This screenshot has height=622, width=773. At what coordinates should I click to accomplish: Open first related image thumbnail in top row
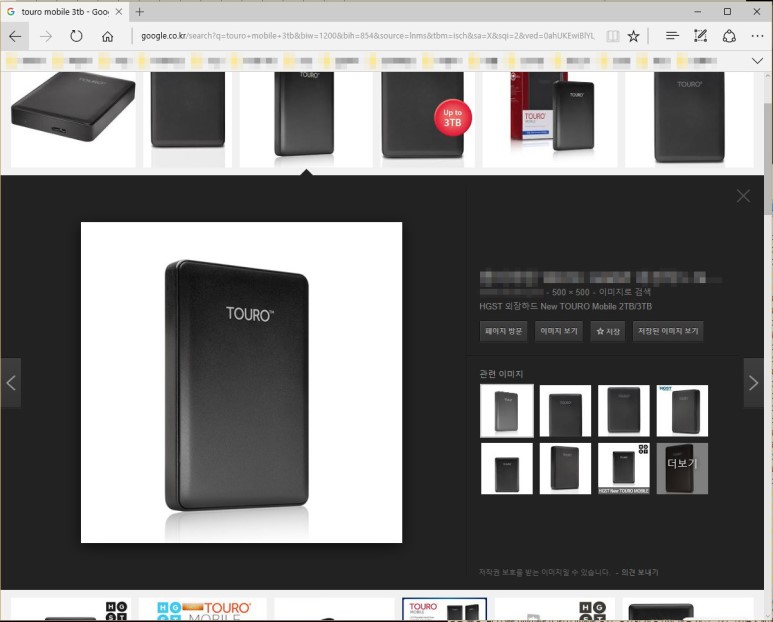coord(507,411)
